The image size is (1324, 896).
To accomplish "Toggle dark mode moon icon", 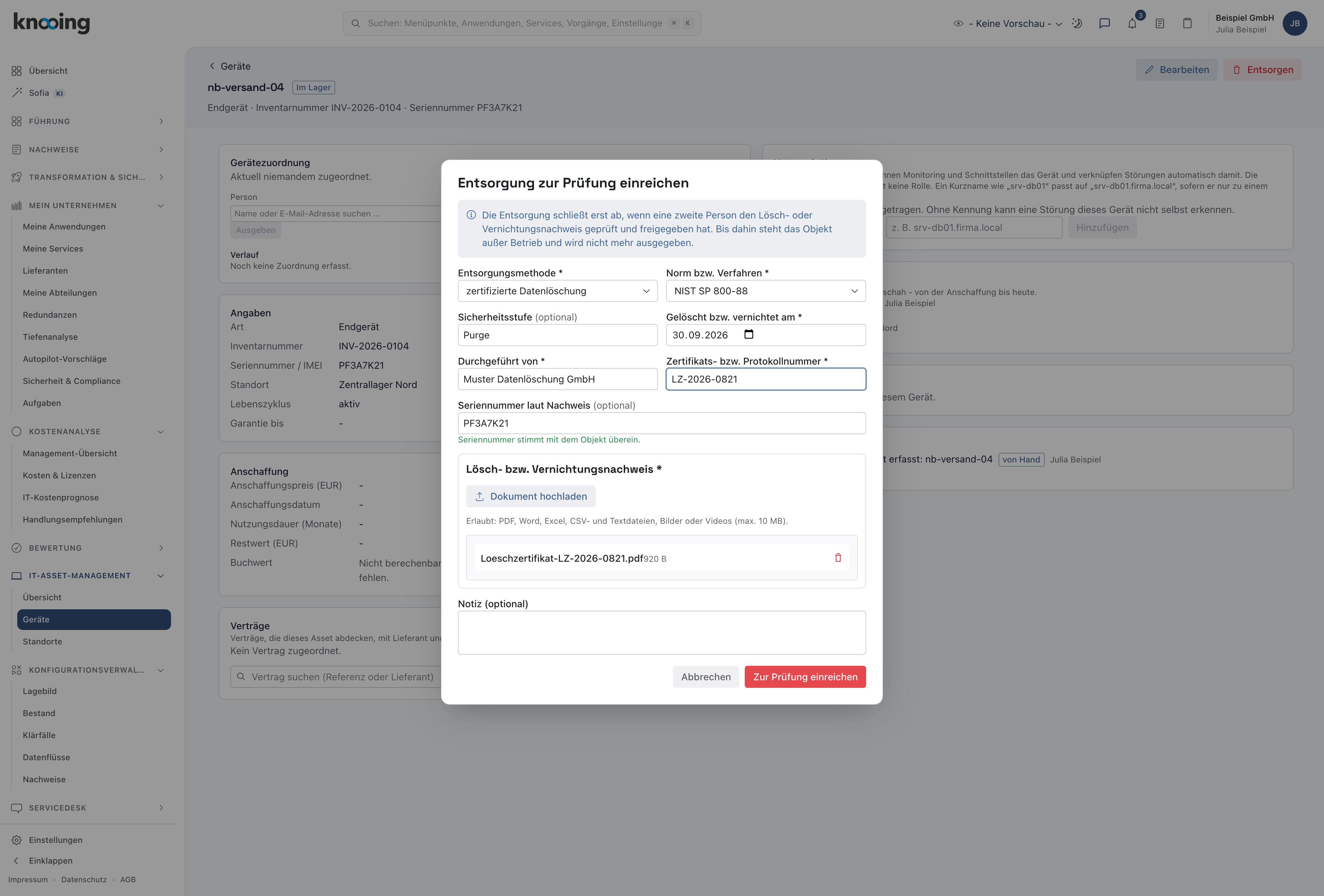I will [x=1077, y=23].
